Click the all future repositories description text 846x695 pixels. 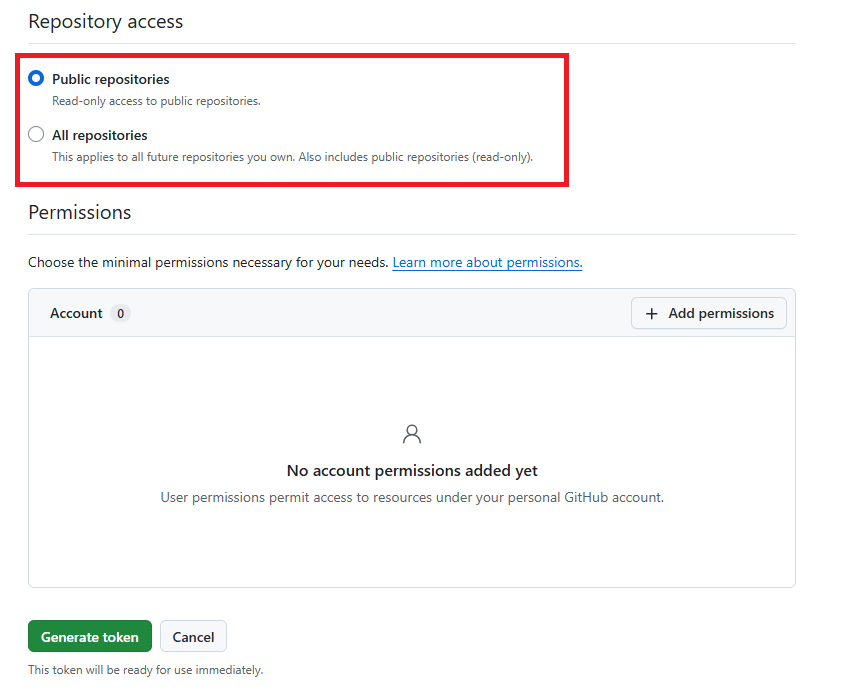[292, 157]
